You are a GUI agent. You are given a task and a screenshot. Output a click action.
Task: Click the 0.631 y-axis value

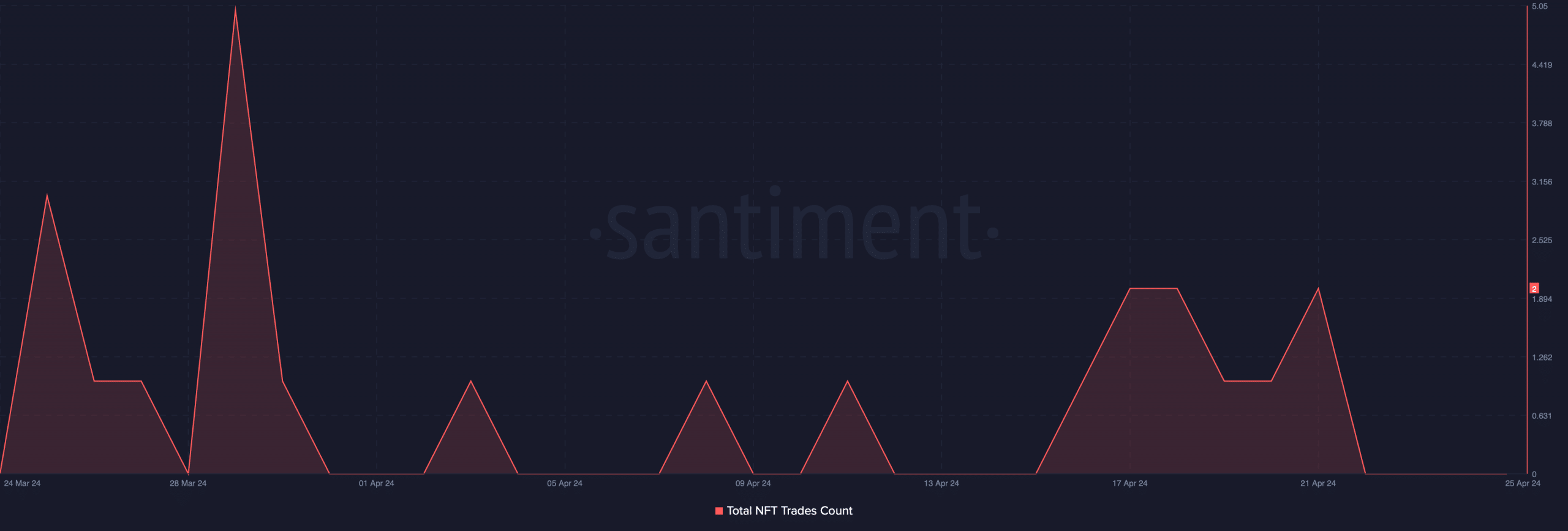(1542, 416)
